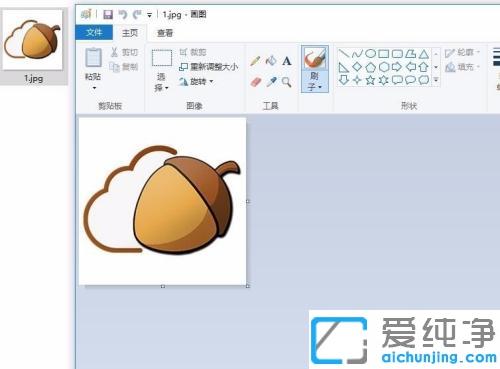Select the Color picker eyedropper tool
Image resolution: width=500 pixels, height=369 pixels.
pyautogui.click(x=271, y=82)
